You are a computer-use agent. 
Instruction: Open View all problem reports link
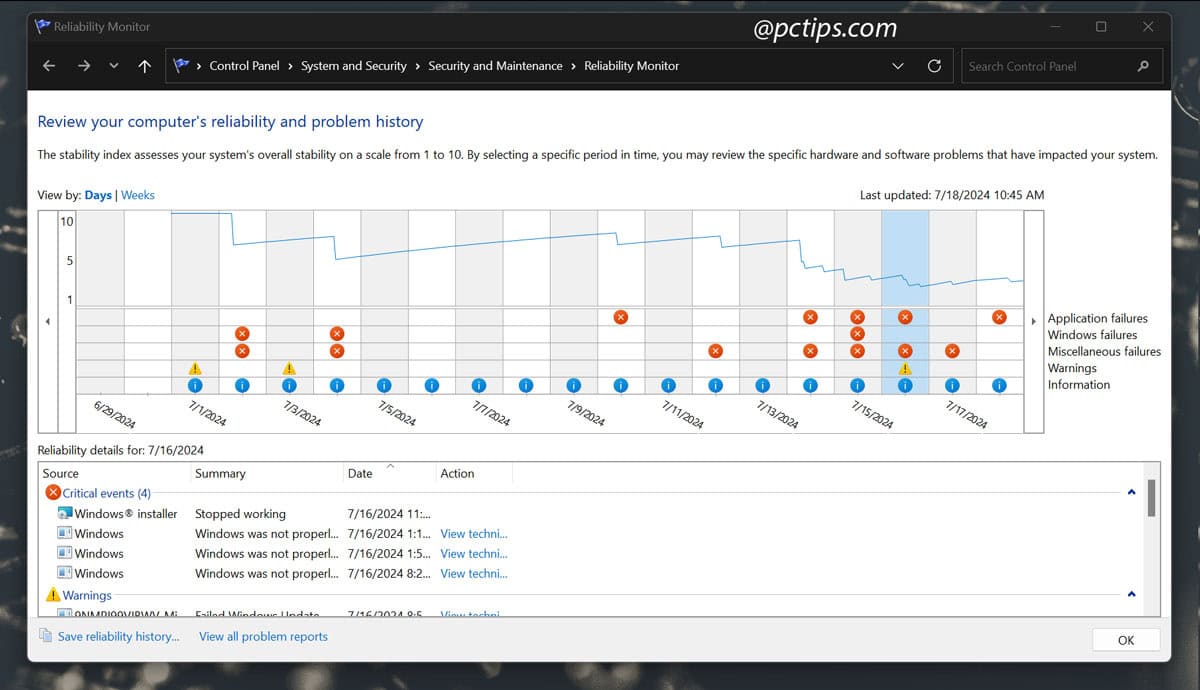263,636
